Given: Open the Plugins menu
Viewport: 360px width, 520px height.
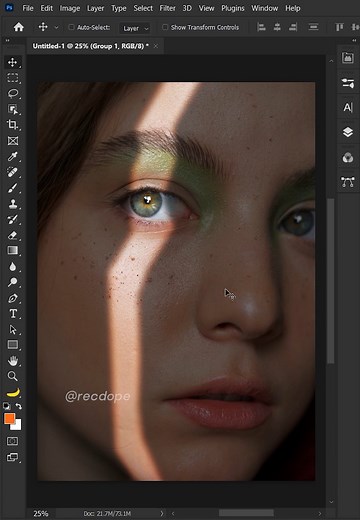Looking at the screenshot, I should point(233,8).
